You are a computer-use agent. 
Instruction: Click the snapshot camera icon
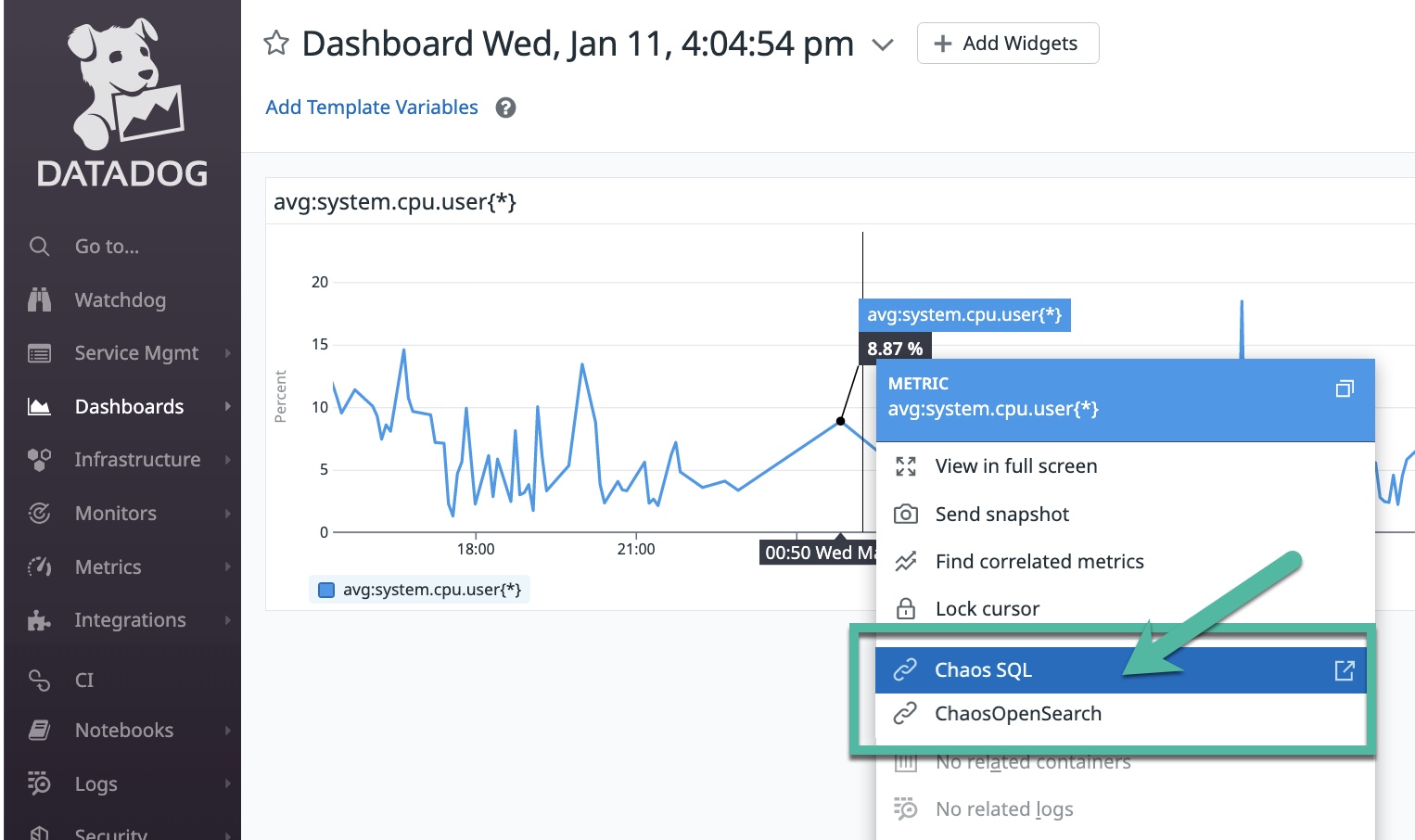click(906, 514)
